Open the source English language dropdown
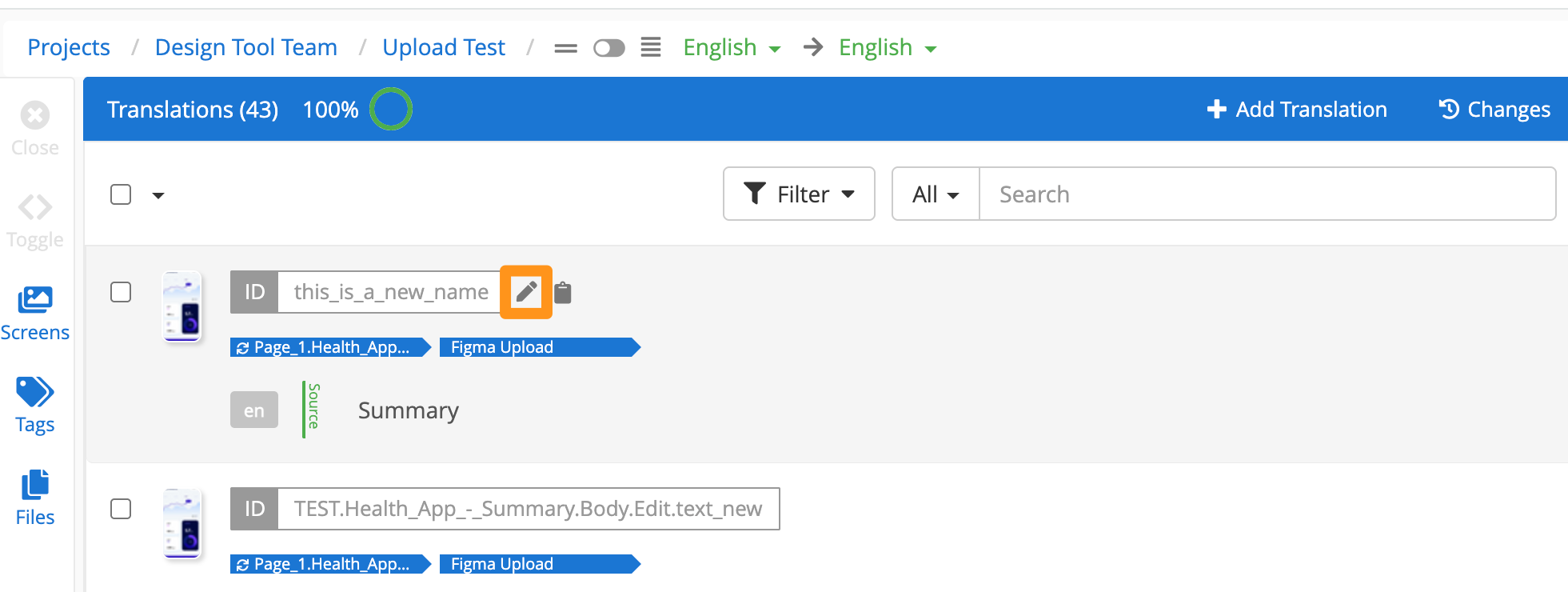The width and height of the screenshot is (1568, 592). [x=731, y=48]
